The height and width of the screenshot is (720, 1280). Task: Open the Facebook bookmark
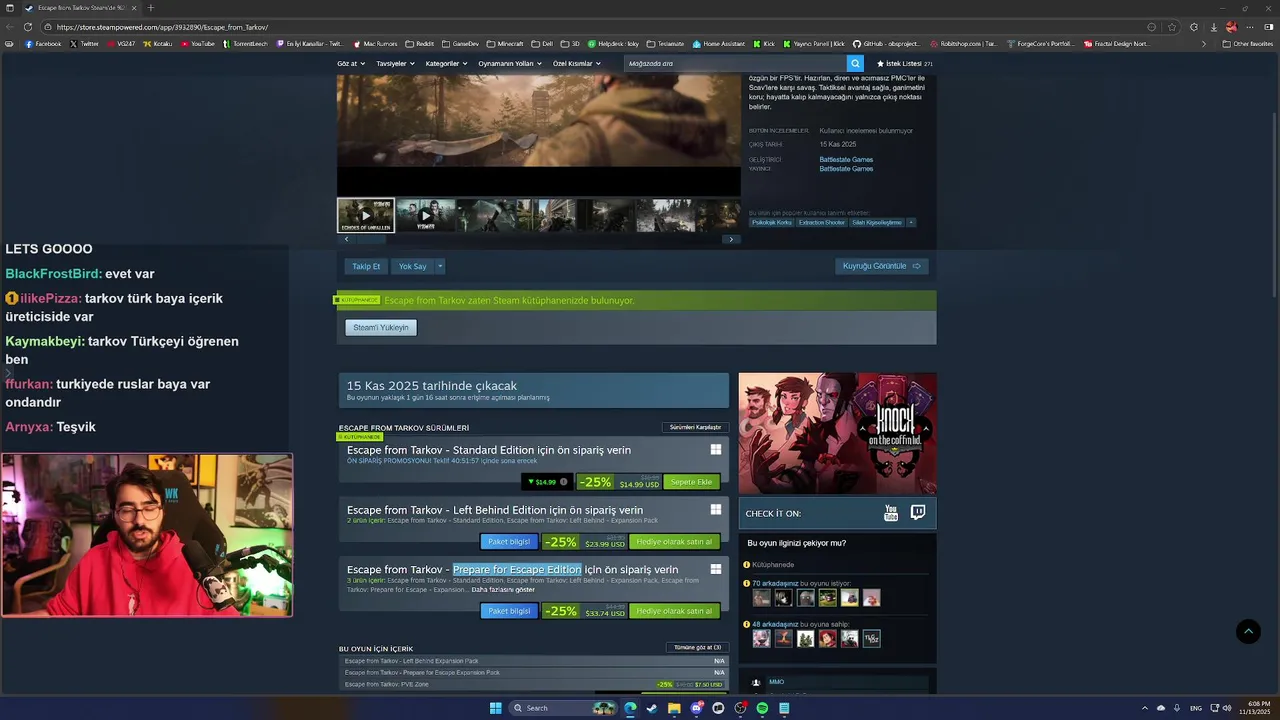[x=43, y=44]
